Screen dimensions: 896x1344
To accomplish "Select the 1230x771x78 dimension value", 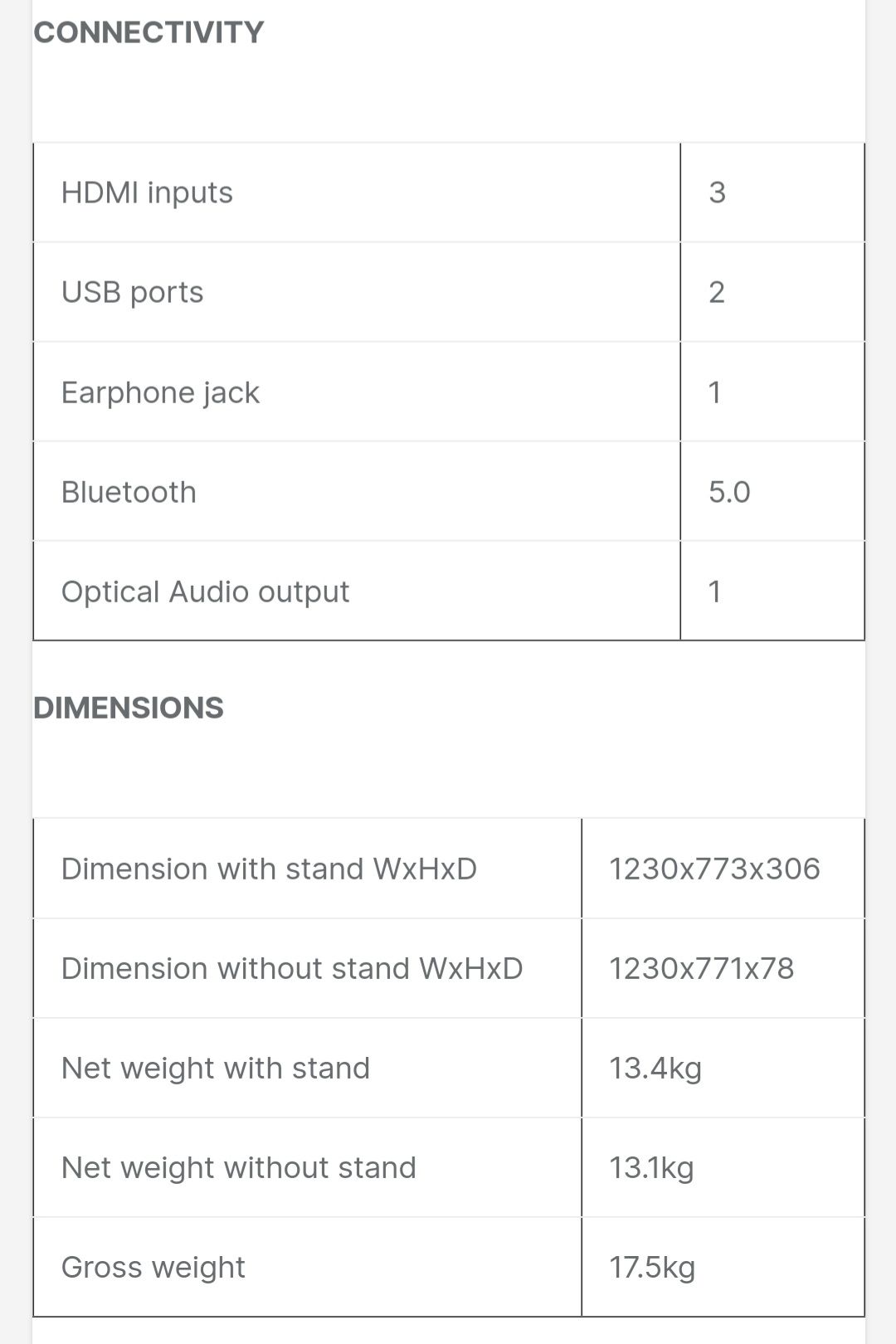I will coord(701,968).
